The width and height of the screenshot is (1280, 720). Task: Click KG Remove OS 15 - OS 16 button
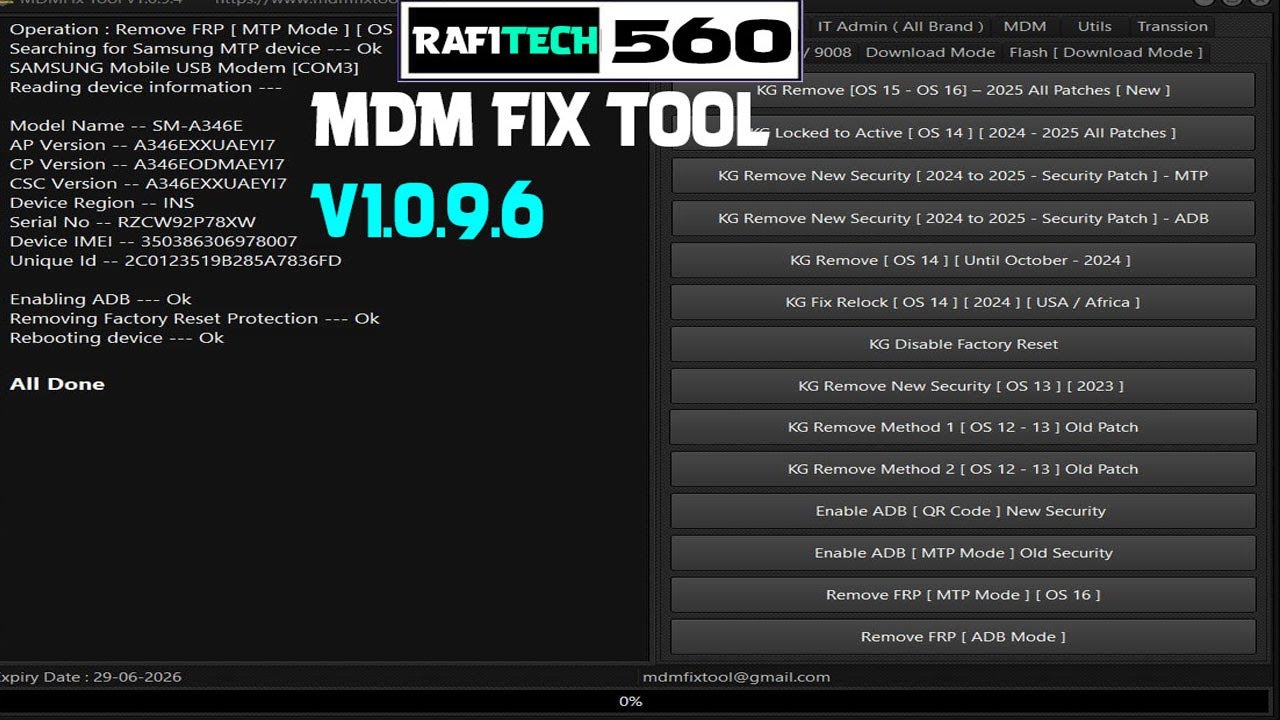coord(963,90)
